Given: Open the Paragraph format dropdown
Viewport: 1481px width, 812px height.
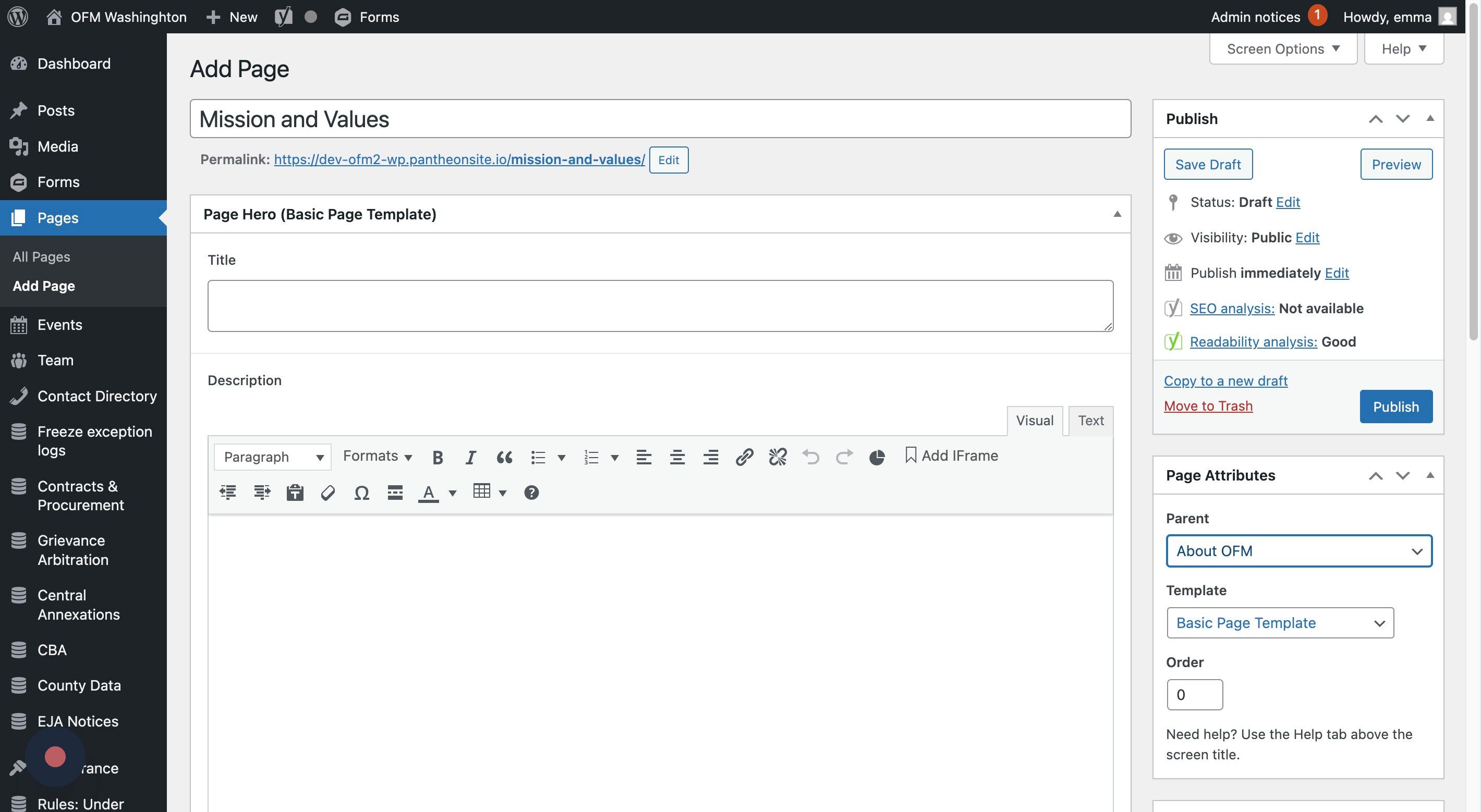Looking at the screenshot, I should tap(273, 457).
